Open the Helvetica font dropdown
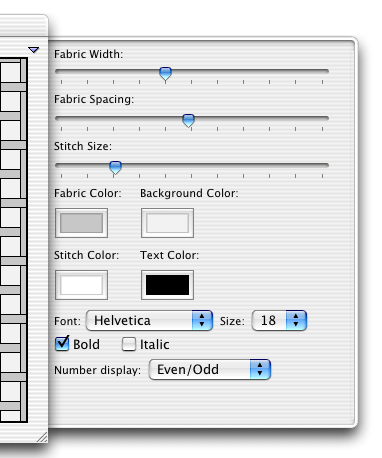The height and width of the screenshot is (458, 382). (149, 321)
